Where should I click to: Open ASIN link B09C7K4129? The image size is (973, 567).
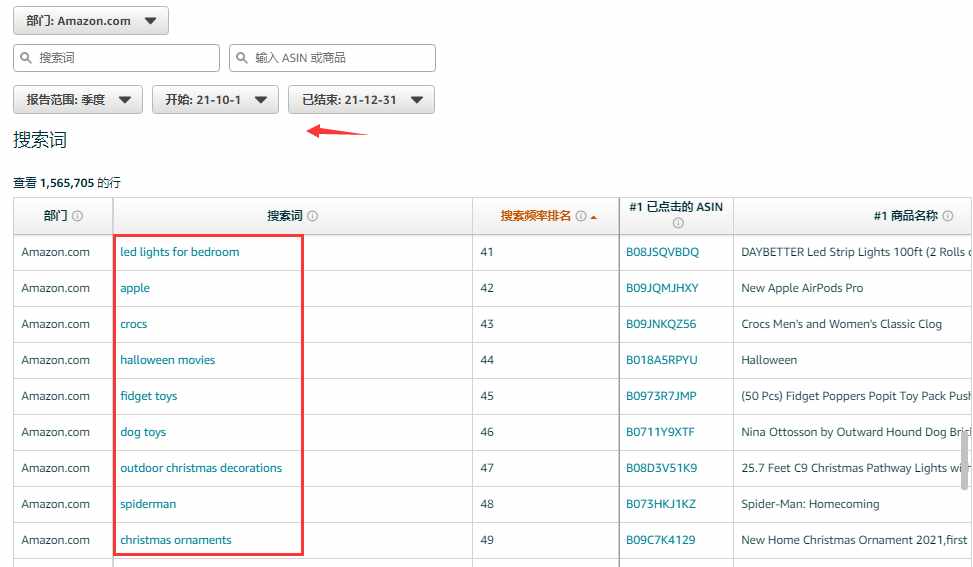click(x=660, y=540)
